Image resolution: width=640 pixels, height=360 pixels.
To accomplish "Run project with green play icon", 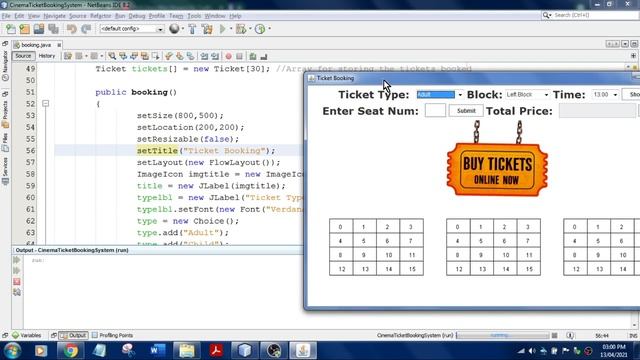I will click(223, 29).
